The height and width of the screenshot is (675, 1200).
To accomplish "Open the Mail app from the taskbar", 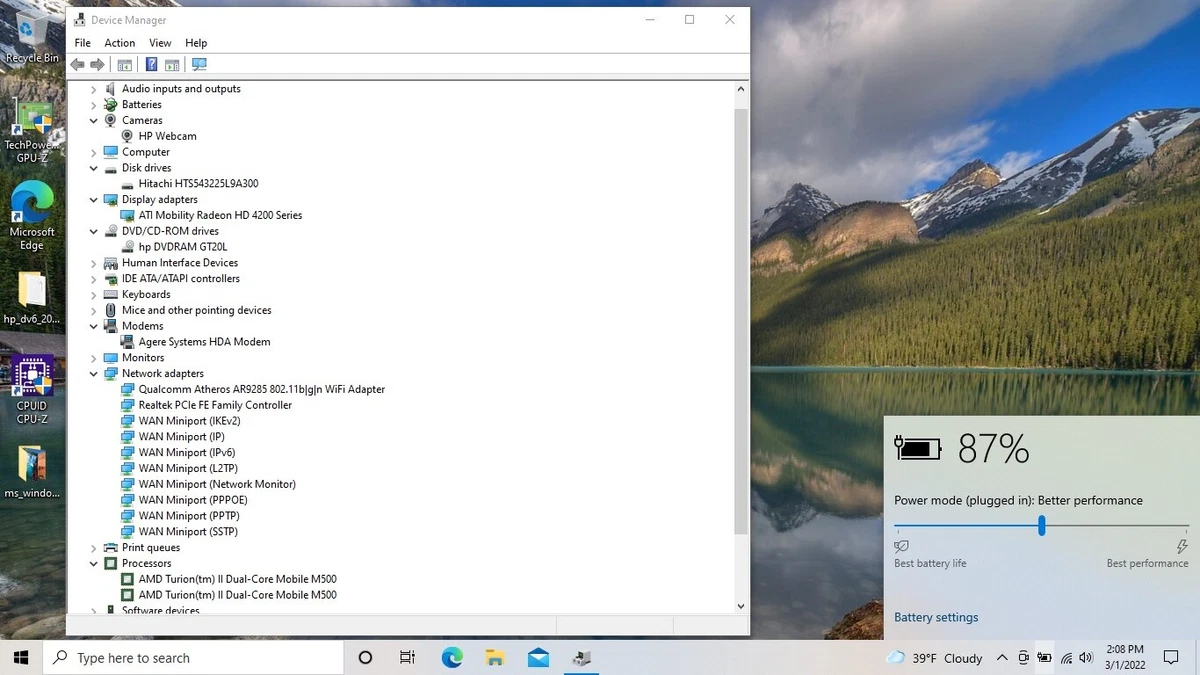I will pyautogui.click(x=538, y=658).
